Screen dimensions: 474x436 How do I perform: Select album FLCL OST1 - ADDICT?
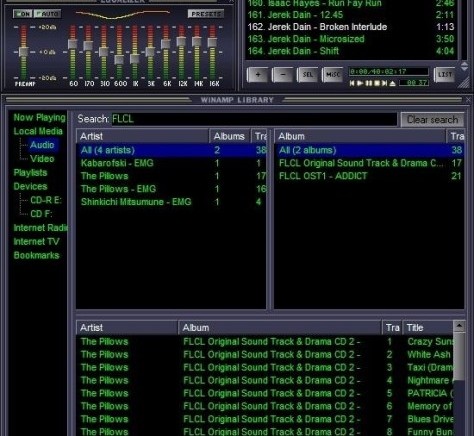369,176
